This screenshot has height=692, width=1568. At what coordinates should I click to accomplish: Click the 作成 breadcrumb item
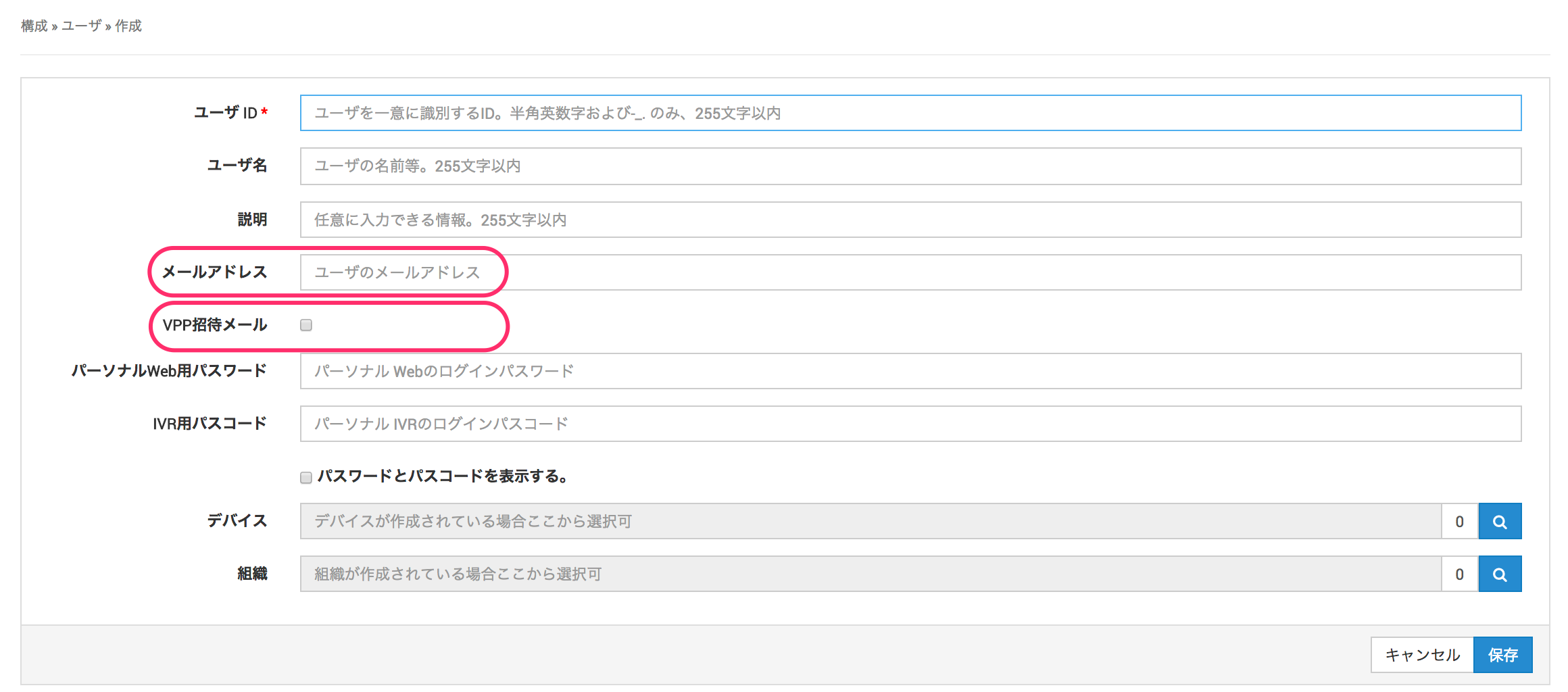[x=128, y=26]
